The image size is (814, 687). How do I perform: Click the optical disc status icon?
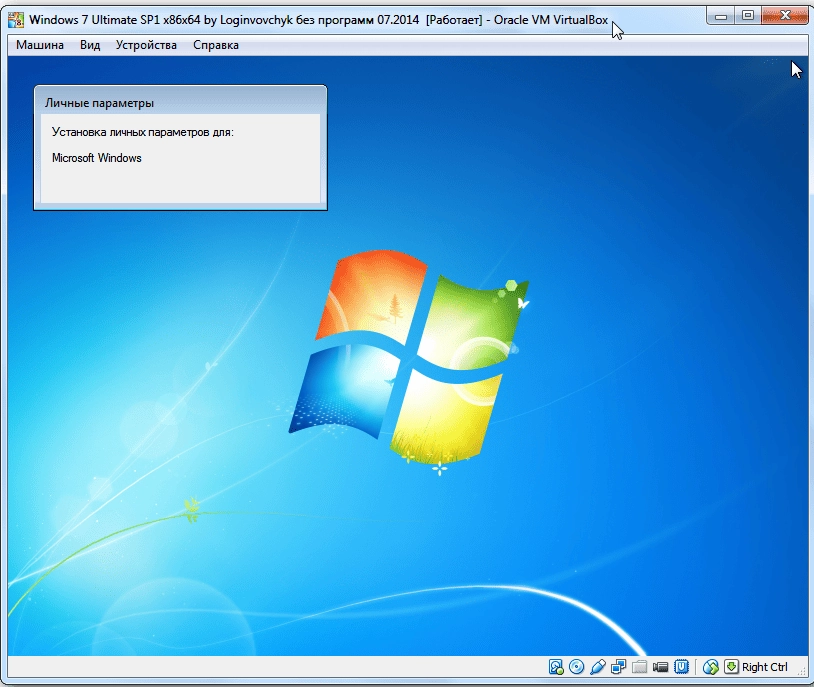tap(577, 667)
